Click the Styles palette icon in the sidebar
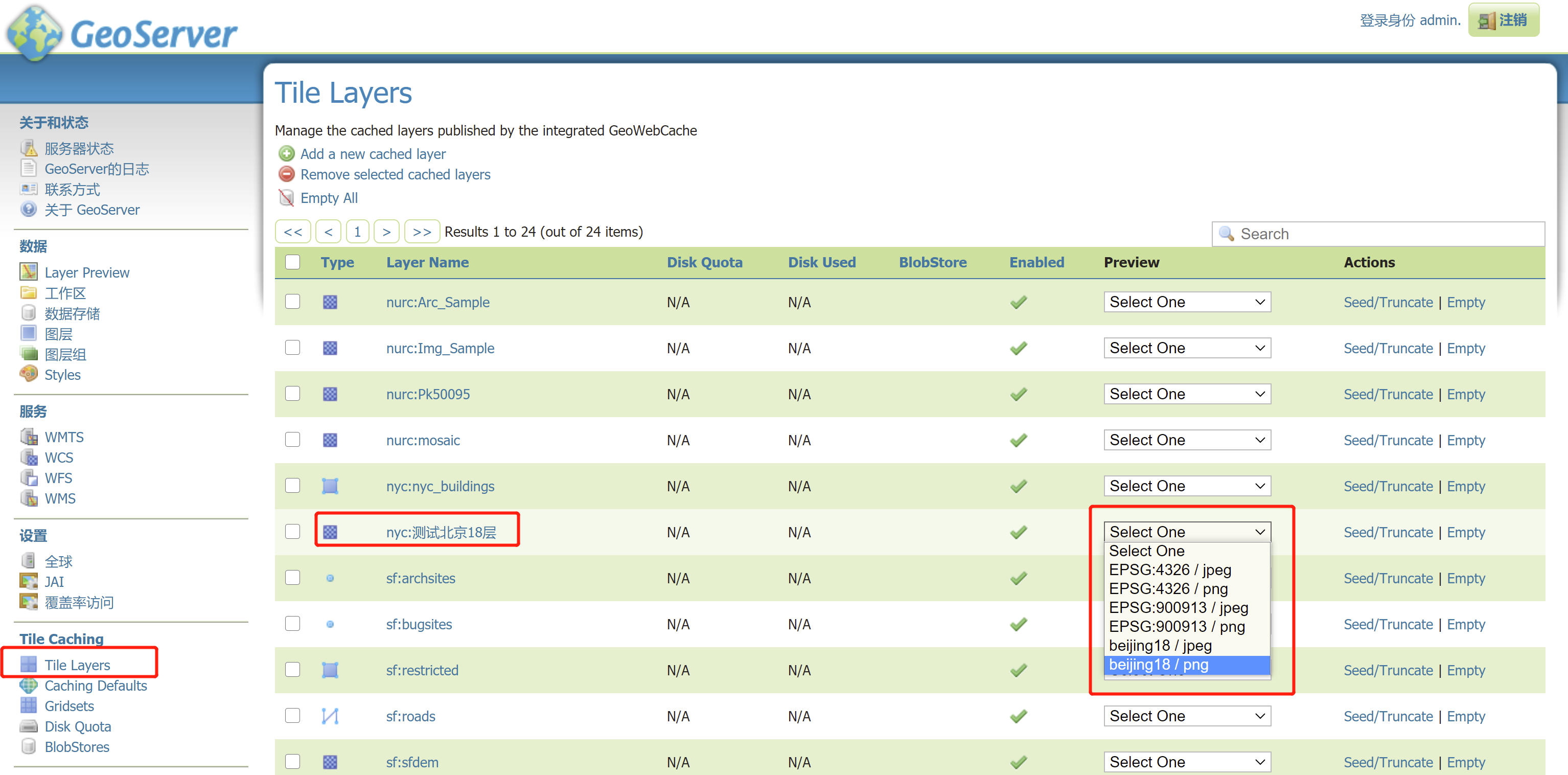Screen dimensions: 1568x775 tap(28, 373)
